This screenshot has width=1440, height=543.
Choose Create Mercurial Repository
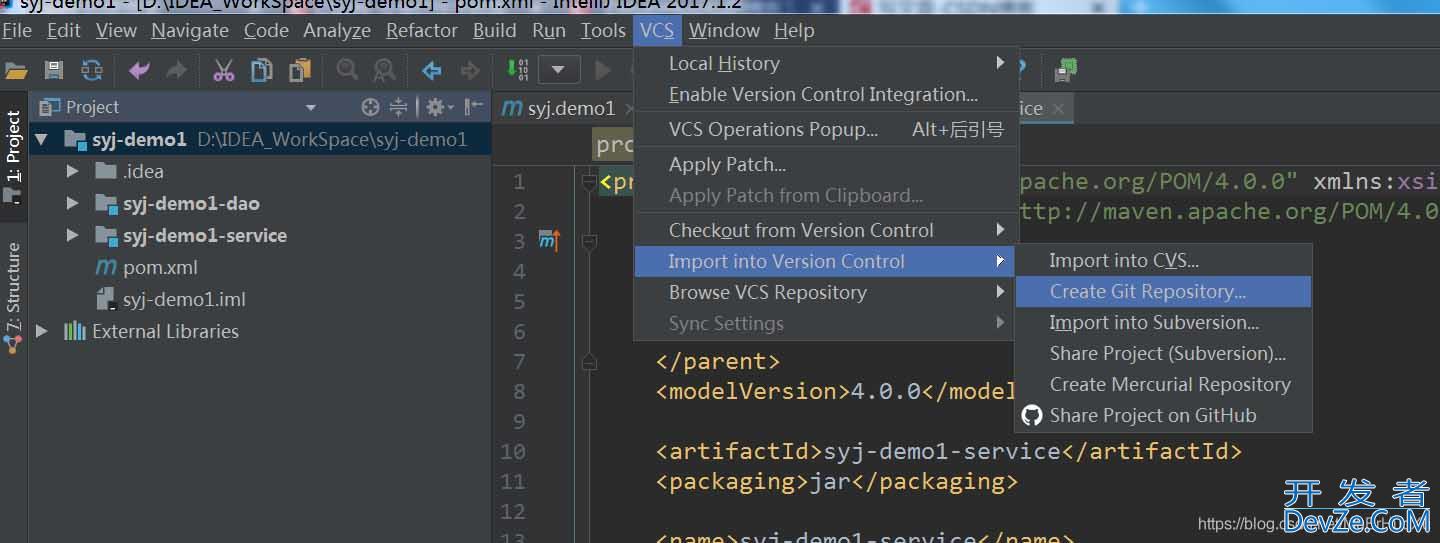point(1163,385)
